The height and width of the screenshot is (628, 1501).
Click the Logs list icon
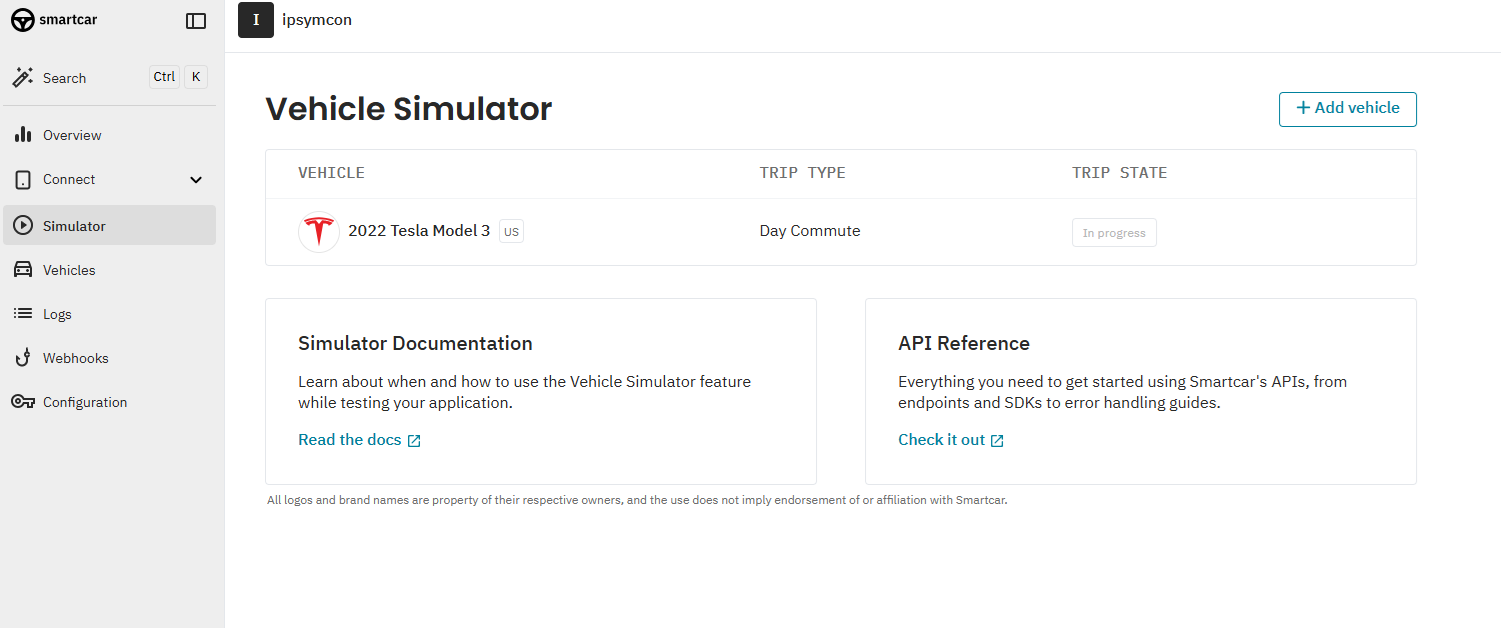point(23,314)
